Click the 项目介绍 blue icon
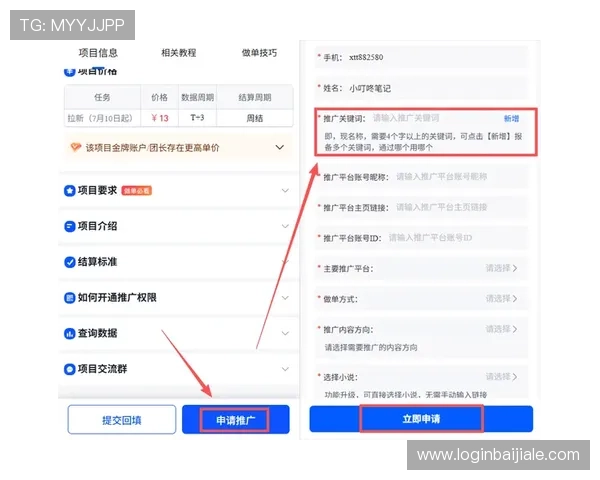Image resolution: width=600 pixels, height=480 pixels. [69, 226]
